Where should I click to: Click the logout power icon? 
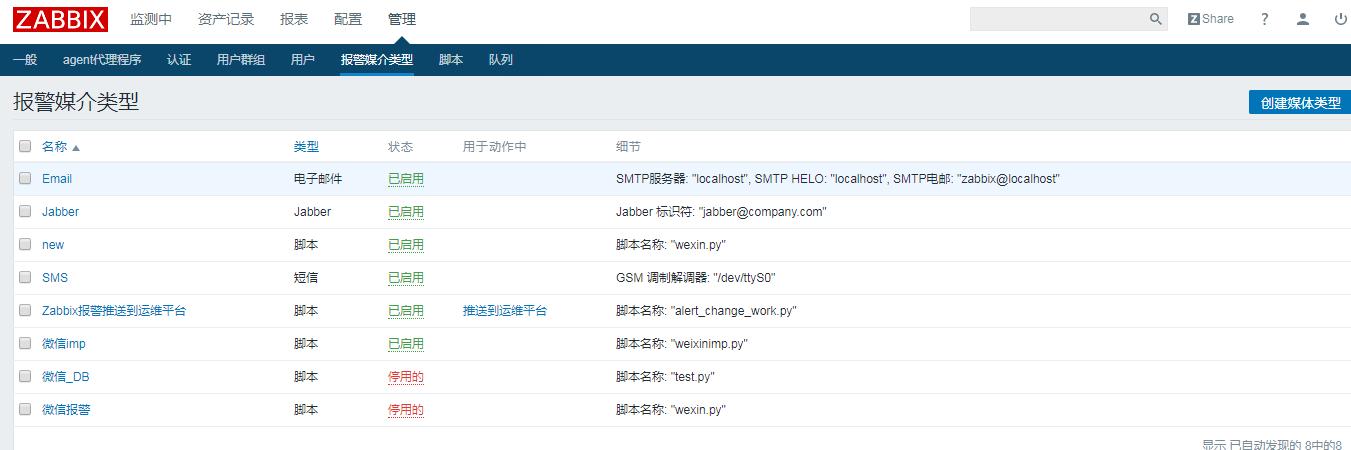pos(1340,19)
